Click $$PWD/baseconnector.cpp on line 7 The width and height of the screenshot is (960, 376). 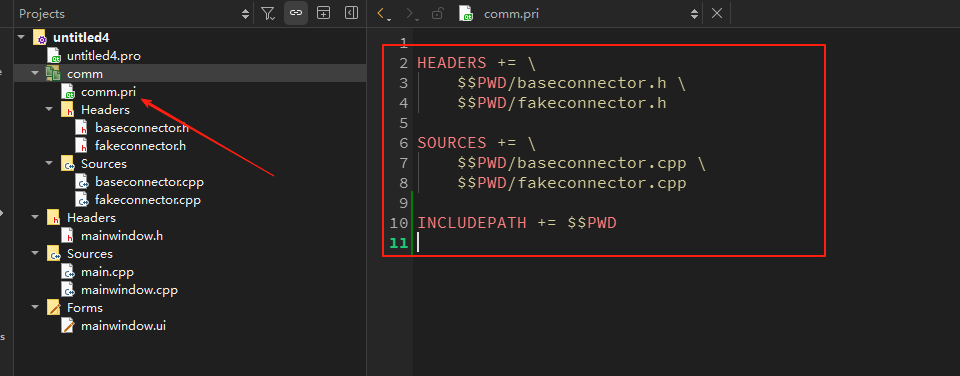[x=572, y=163]
